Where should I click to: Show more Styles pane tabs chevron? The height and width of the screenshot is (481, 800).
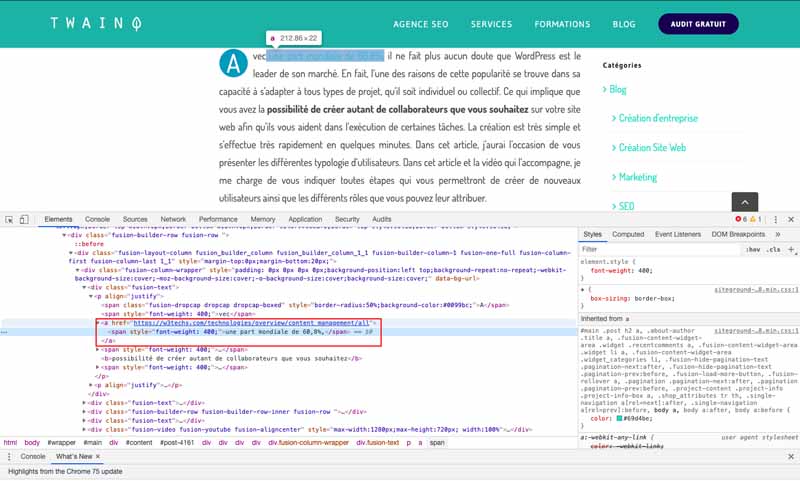click(778, 234)
